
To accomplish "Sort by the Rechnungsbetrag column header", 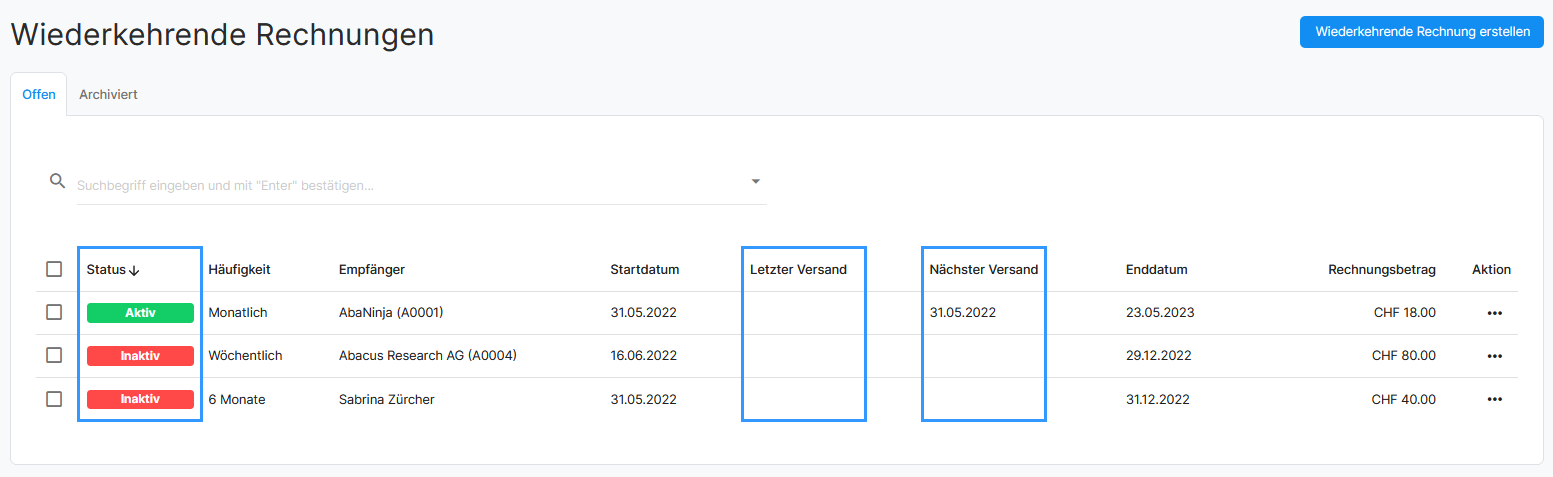I will (x=1381, y=269).
